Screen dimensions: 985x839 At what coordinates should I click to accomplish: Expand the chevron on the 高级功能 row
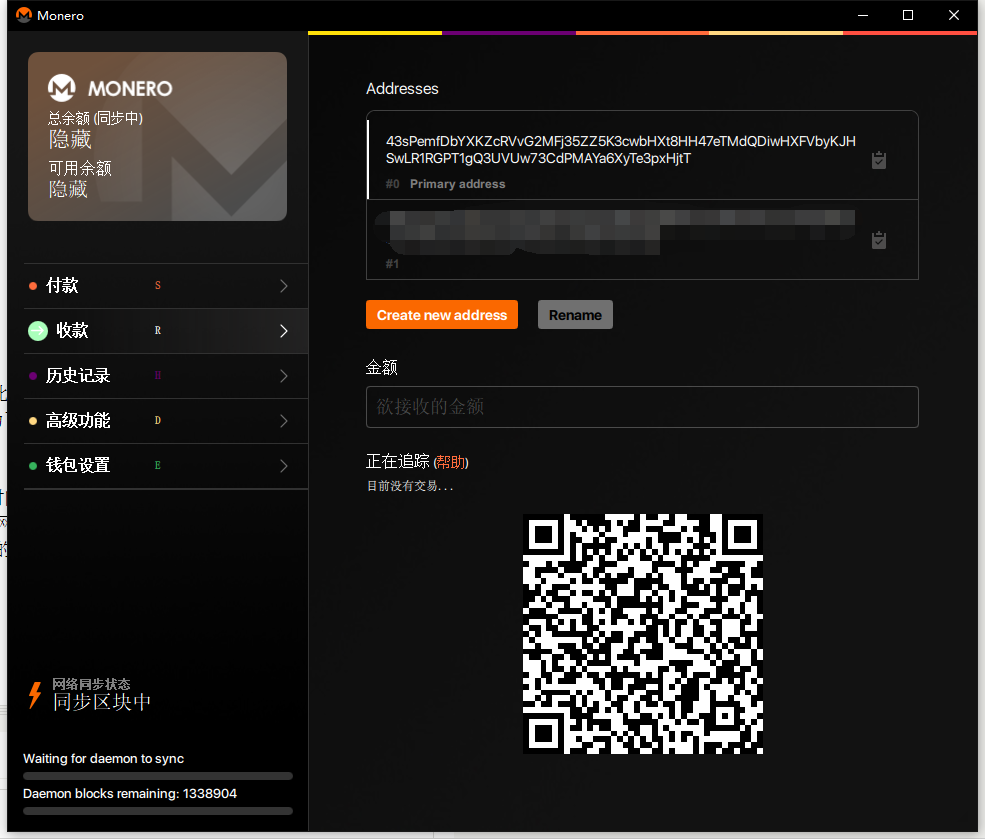(x=284, y=421)
